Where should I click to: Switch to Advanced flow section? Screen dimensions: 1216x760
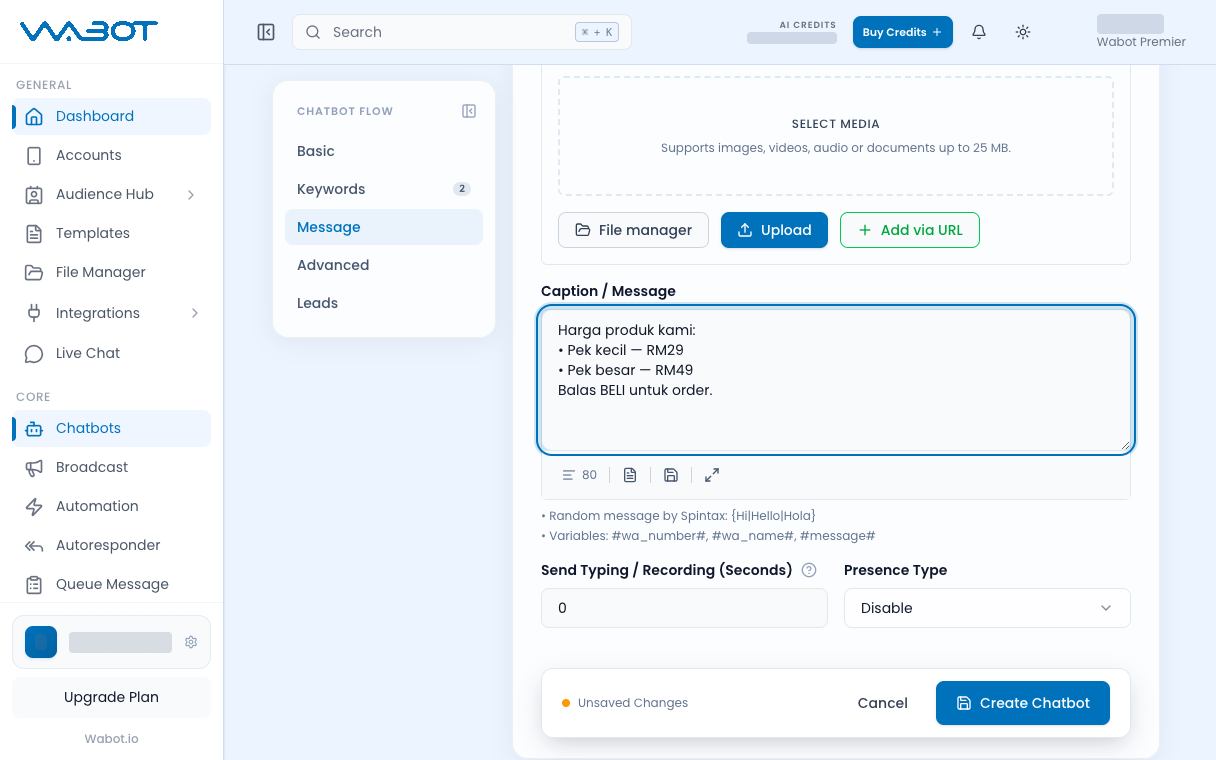coord(384,265)
